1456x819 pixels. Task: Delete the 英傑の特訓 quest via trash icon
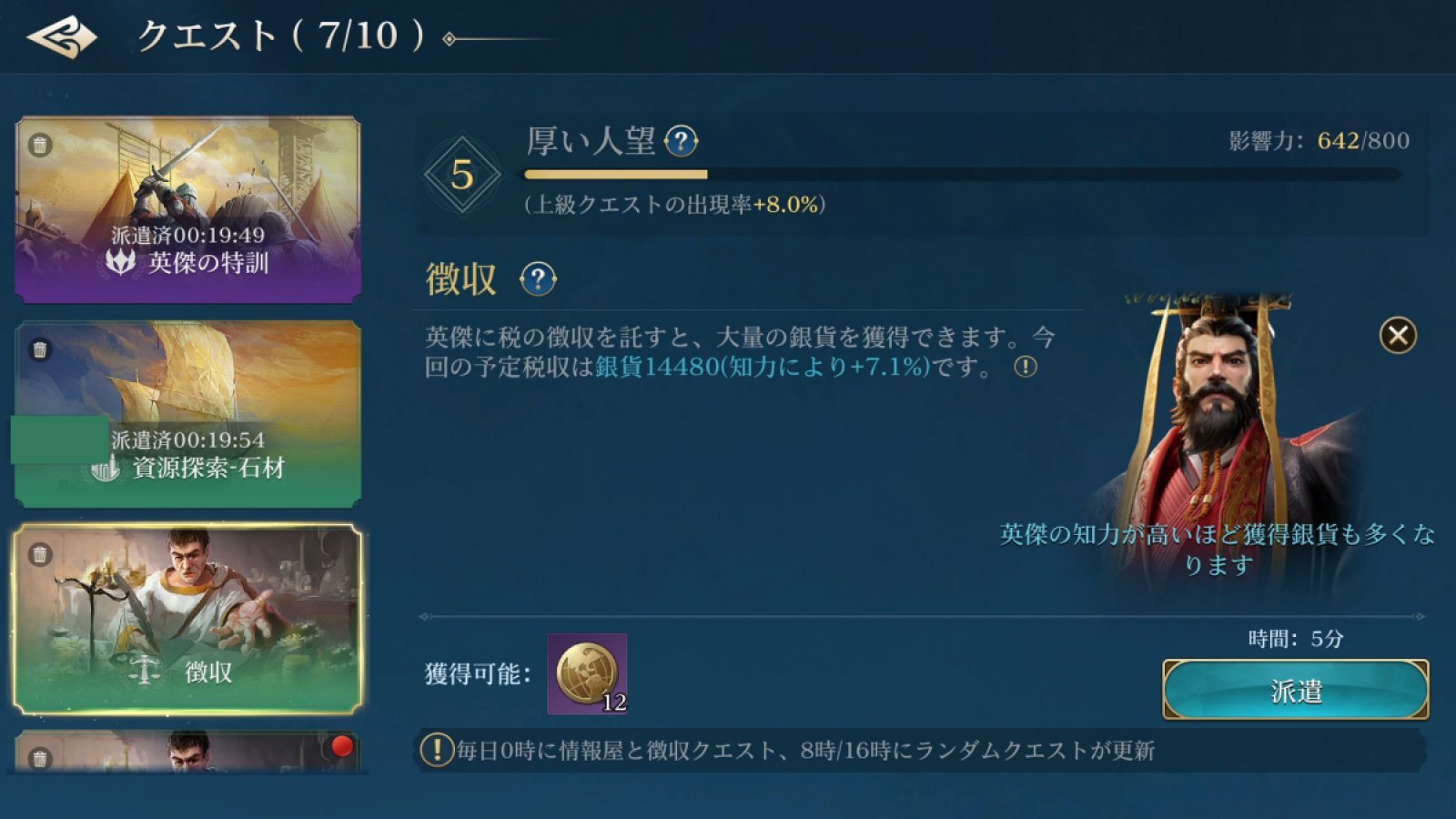pos(39,145)
